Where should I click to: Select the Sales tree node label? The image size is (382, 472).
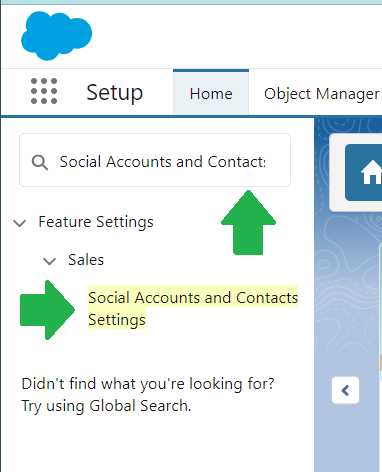(86, 260)
